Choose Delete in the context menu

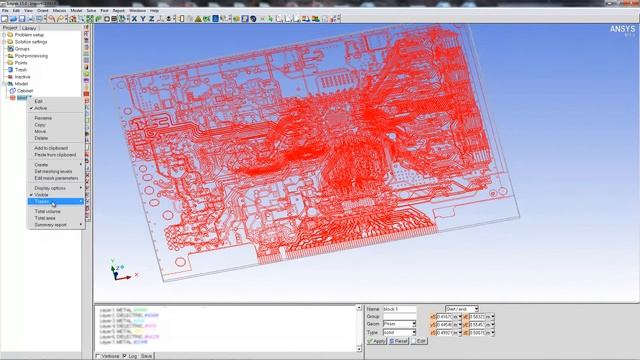41,138
